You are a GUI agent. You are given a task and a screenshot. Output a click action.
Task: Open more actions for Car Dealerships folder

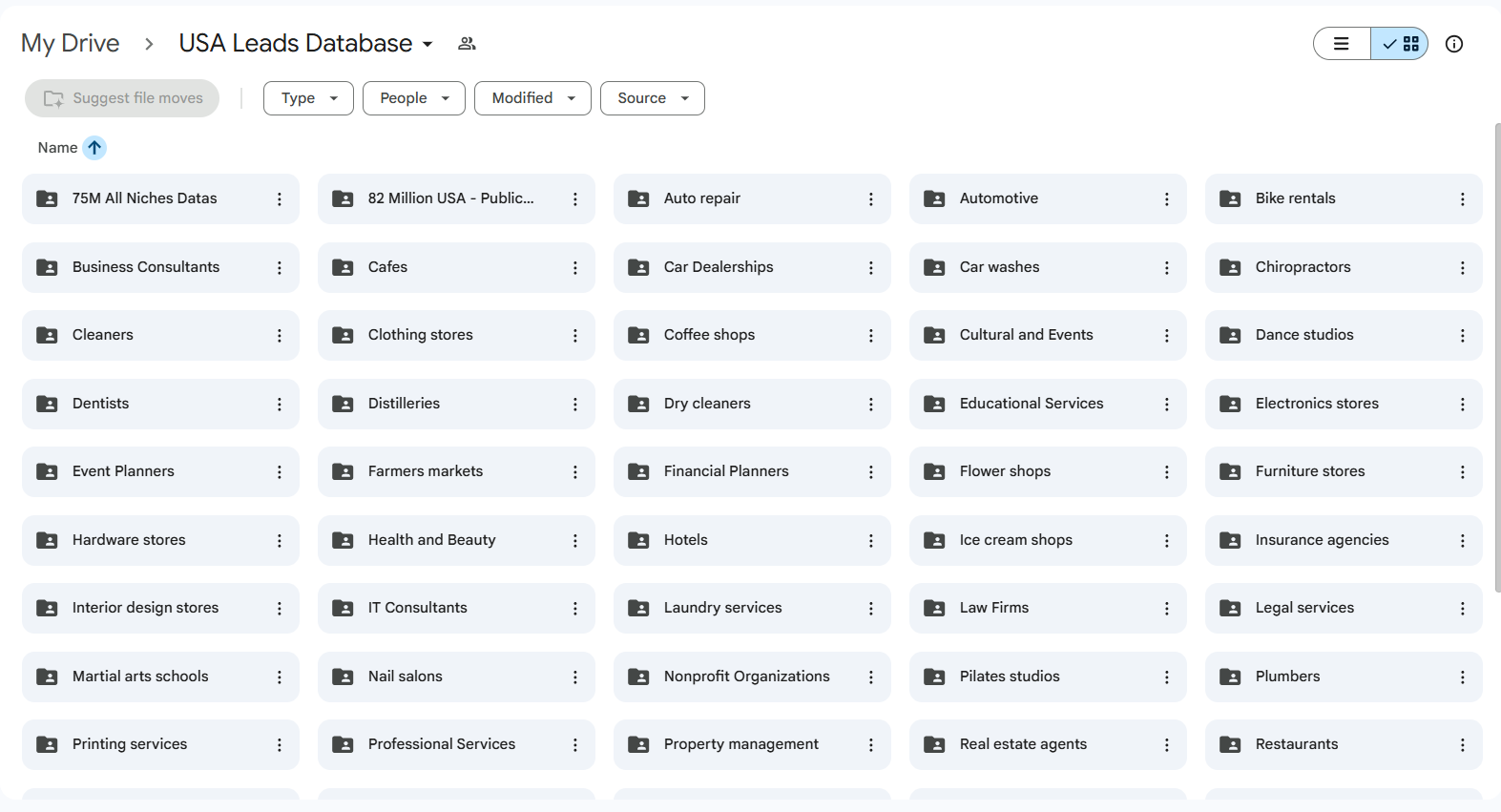click(x=871, y=268)
